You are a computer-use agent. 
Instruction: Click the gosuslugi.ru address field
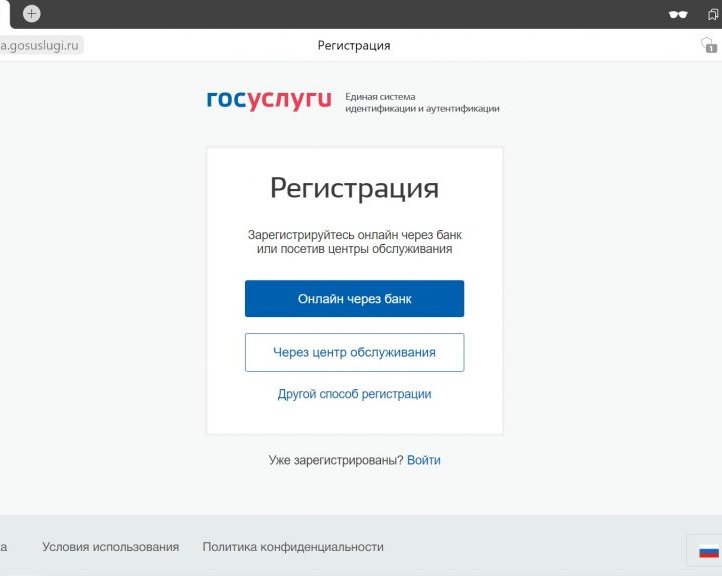pos(41,46)
